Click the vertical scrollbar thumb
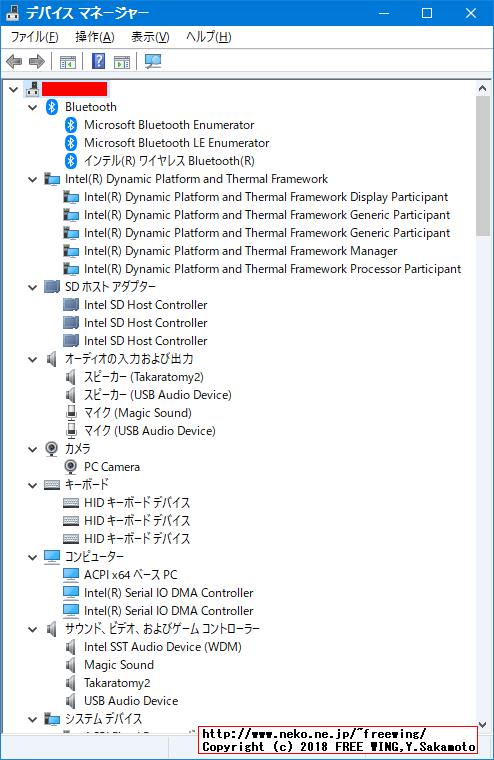 482,166
